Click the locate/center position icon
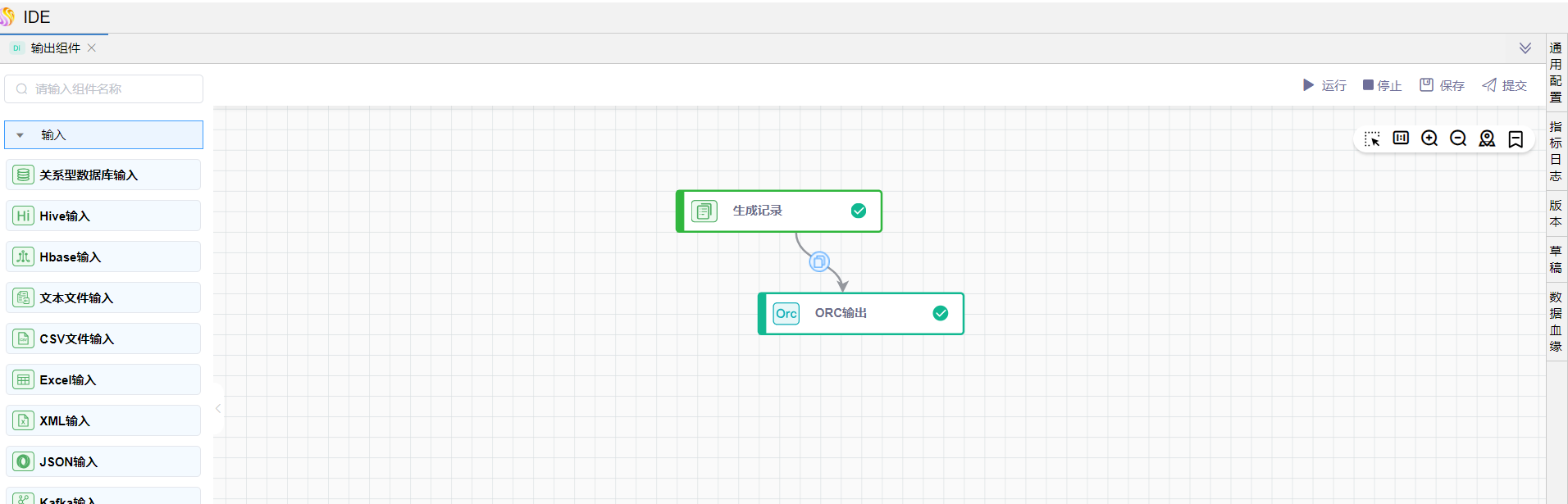 [1487, 138]
